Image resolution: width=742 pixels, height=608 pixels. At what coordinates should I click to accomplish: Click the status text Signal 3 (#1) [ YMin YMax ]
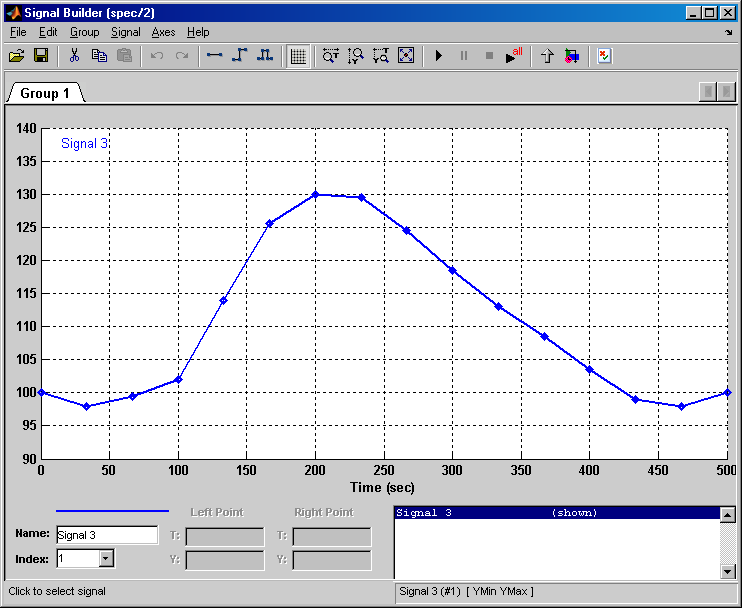click(466, 591)
